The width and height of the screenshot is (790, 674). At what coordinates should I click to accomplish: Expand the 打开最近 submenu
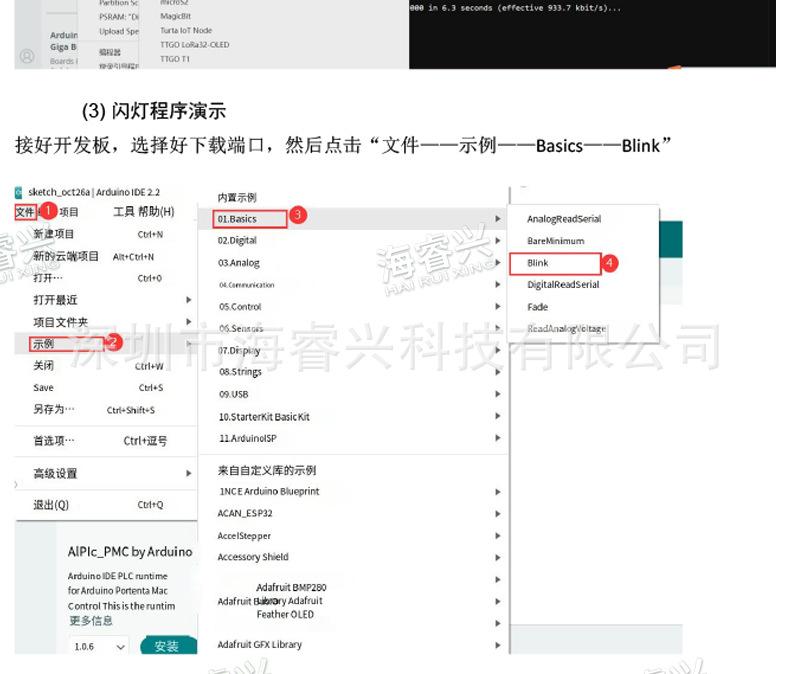[x=55, y=300]
